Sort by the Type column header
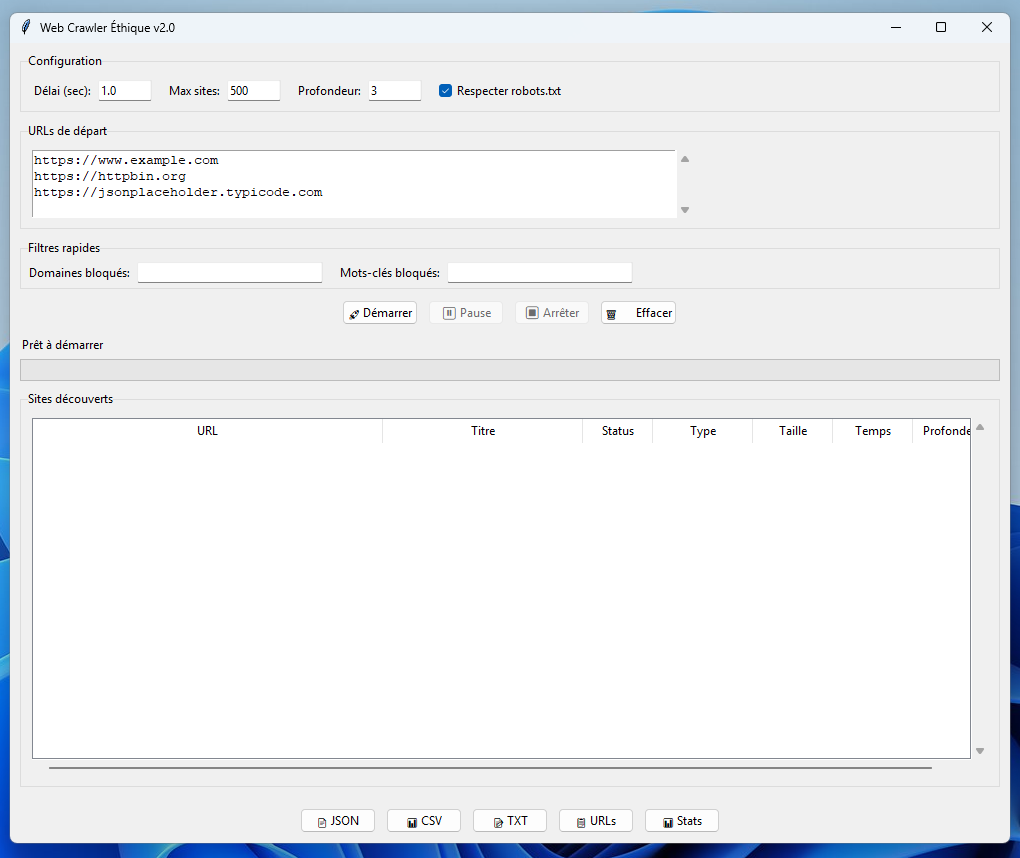Viewport: 1020px width, 858px height. (x=703, y=431)
